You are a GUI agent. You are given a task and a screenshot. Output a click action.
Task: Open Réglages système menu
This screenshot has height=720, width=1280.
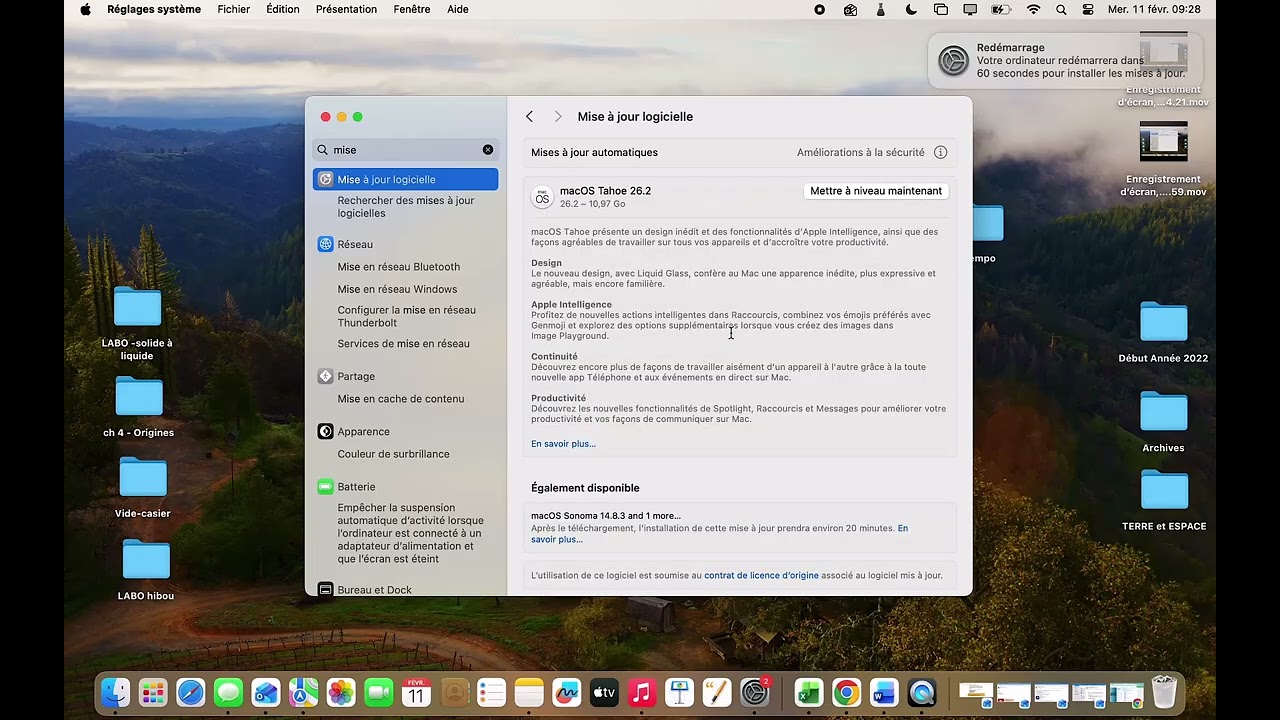pyautogui.click(x=154, y=9)
